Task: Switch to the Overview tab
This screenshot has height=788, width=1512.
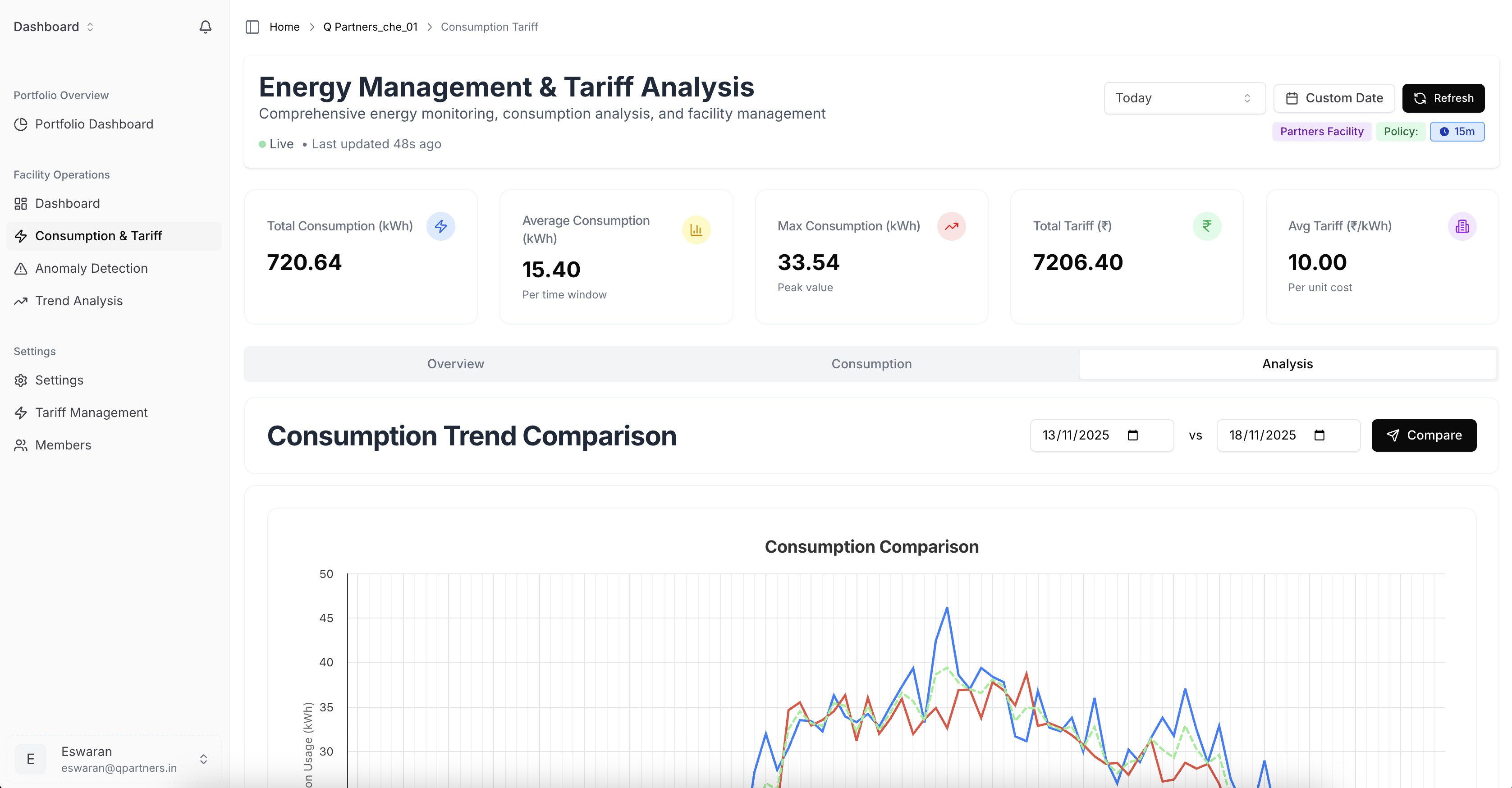Action: coord(455,364)
